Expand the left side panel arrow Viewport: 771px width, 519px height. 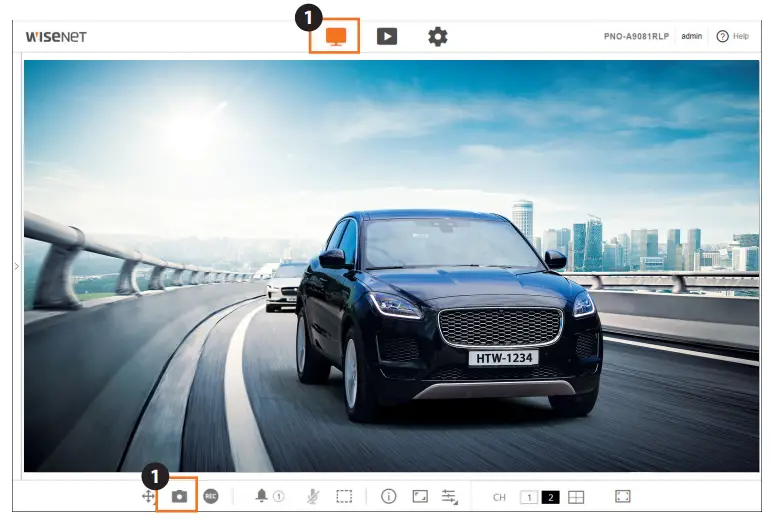coord(17,266)
